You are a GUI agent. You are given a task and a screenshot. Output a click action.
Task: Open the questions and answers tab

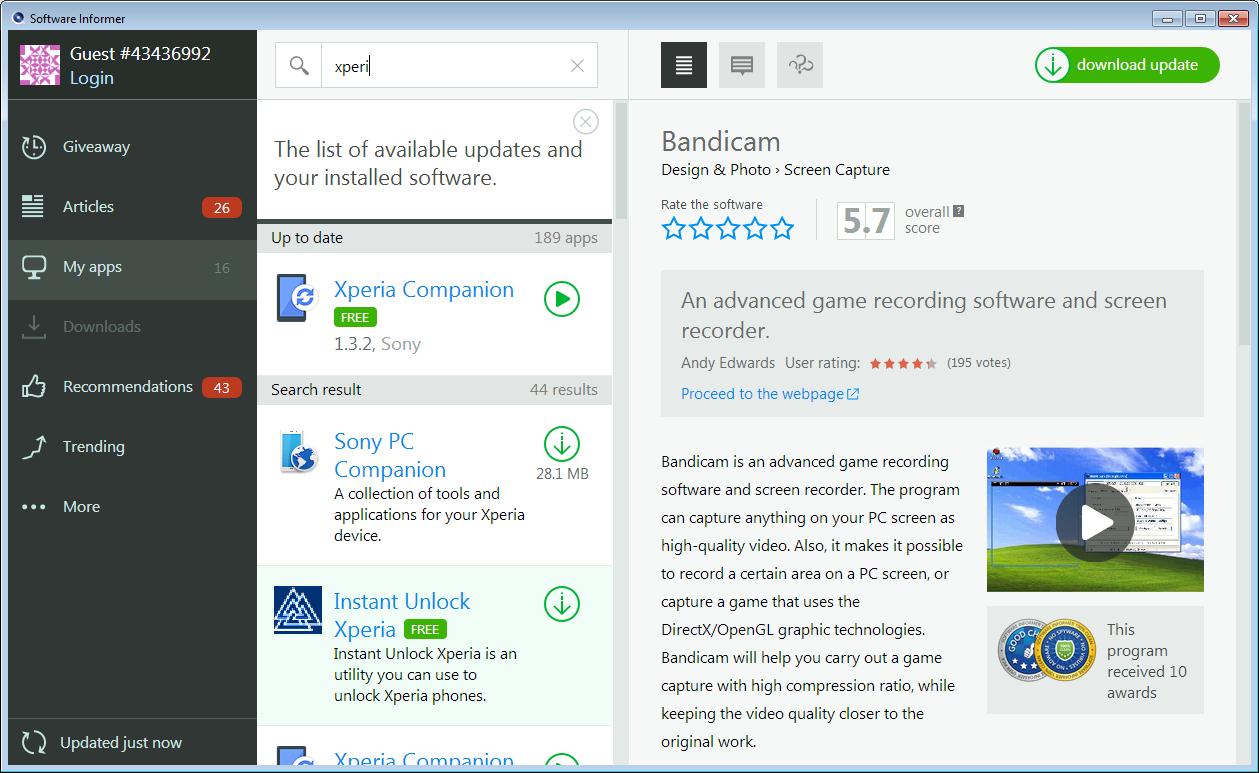[799, 64]
